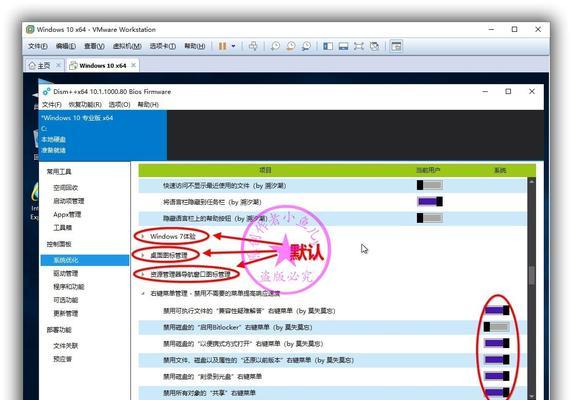This screenshot has height=400, width=572.
Task: Toggle the VMware library sidebar icon
Action: 328,46
